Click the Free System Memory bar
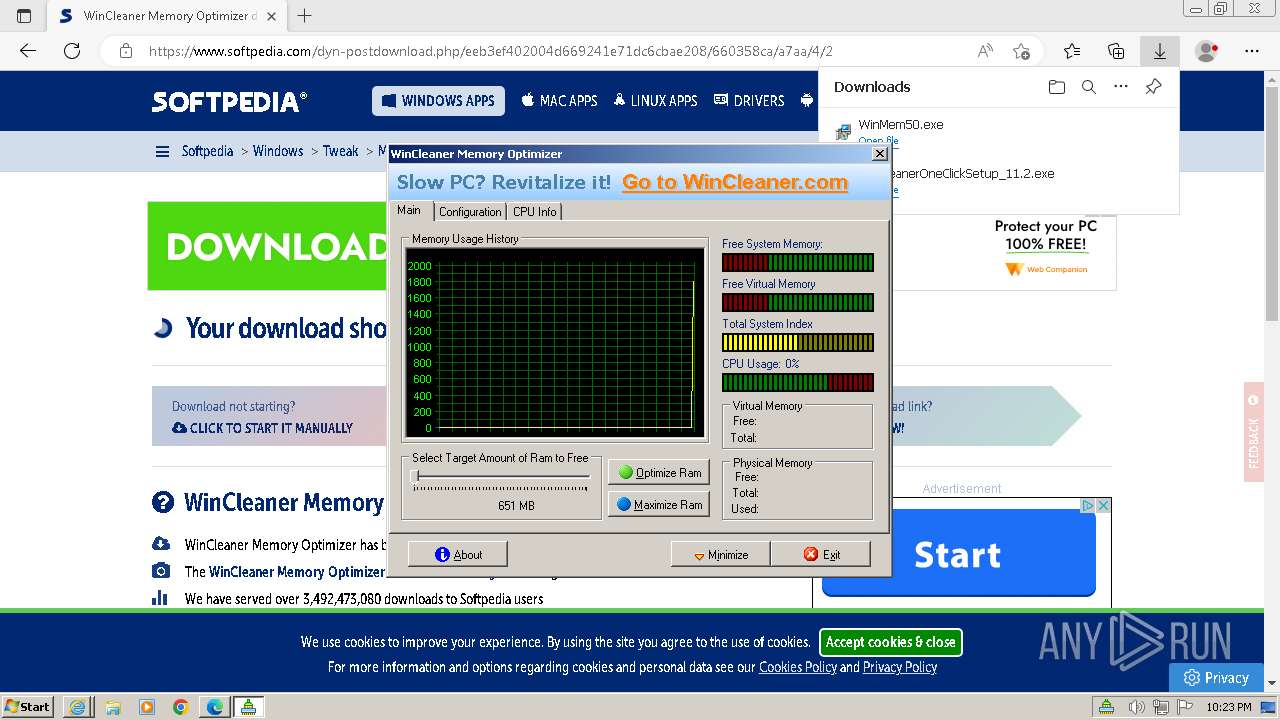Image resolution: width=1280 pixels, height=720 pixels. (x=798, y=263)
